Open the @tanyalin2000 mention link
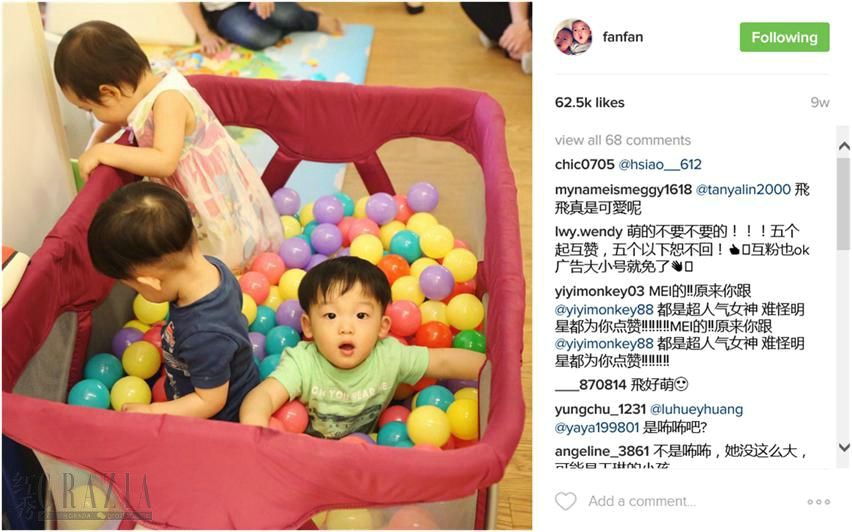Viewport: 852px width, 532px height. (x=743, y=189)
